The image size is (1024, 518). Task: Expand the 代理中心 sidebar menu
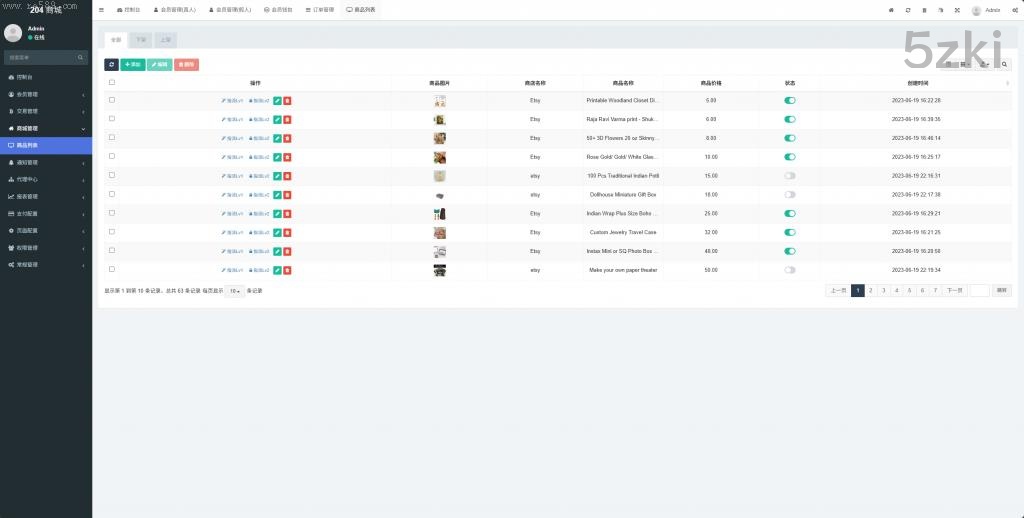(45, 179)
